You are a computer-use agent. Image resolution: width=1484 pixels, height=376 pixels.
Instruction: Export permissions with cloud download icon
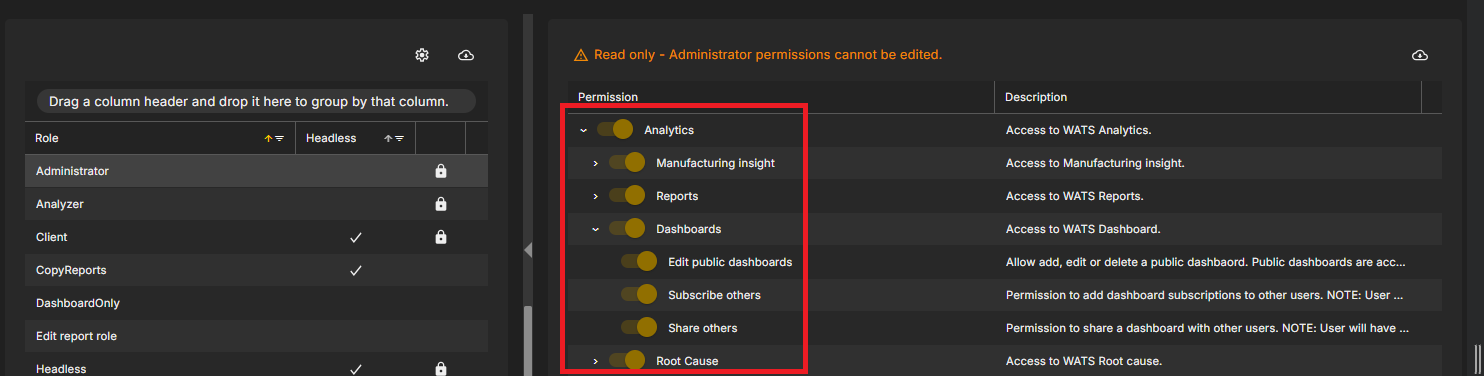[1420, 55]
